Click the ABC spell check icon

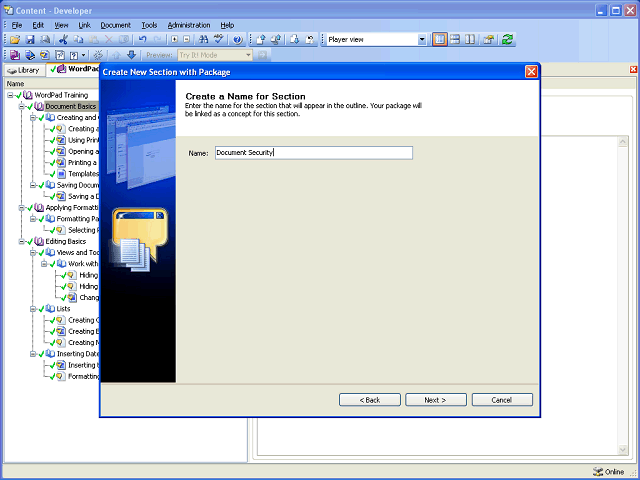[x=219, y=40]
